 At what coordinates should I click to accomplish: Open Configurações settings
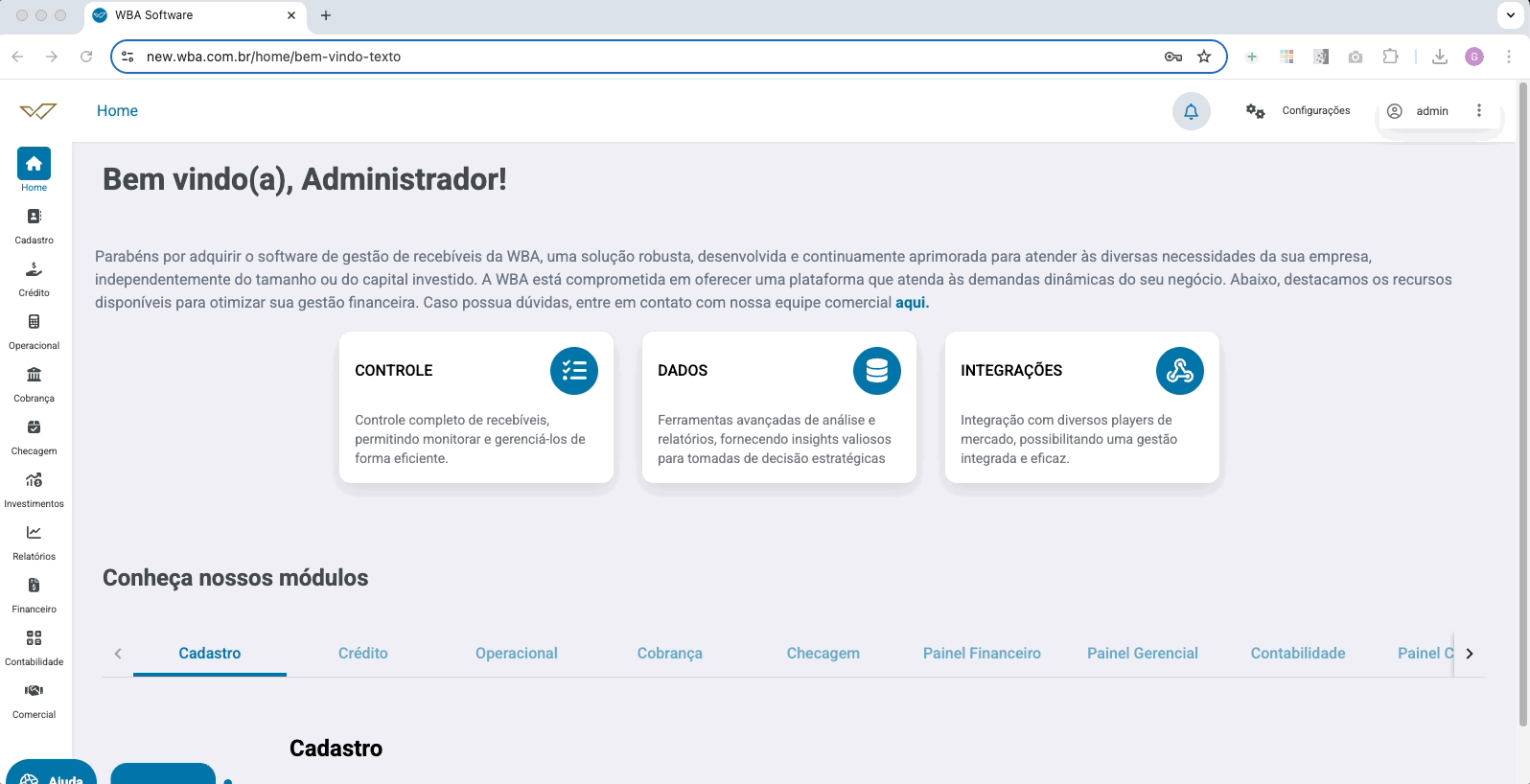[x=1298, y=111]
